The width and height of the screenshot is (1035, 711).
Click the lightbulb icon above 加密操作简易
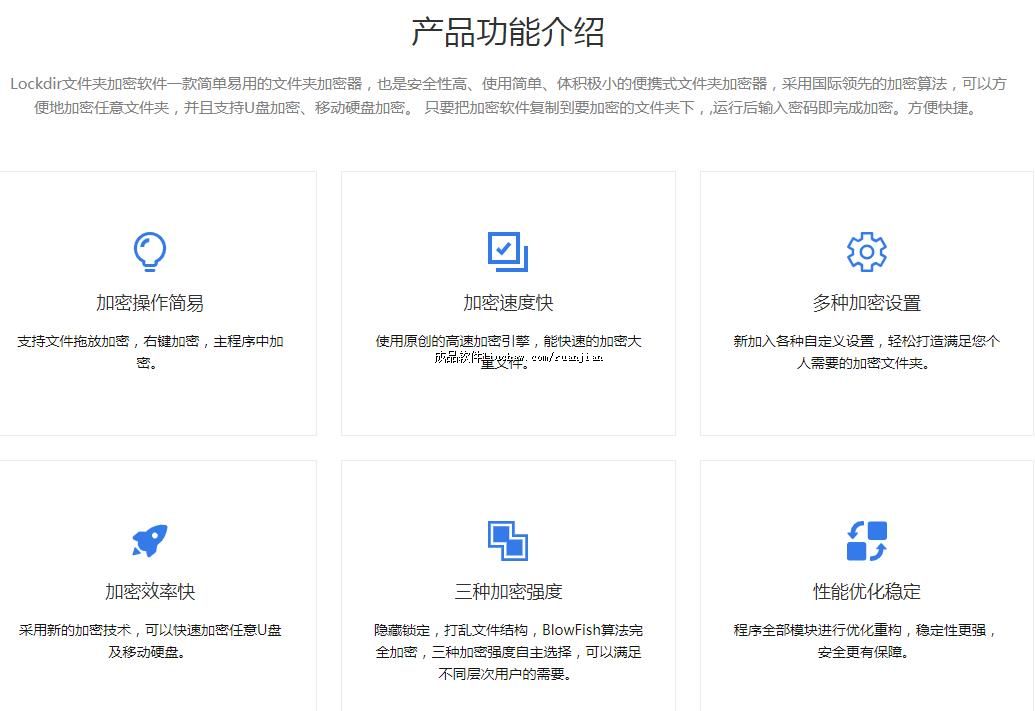150,252
